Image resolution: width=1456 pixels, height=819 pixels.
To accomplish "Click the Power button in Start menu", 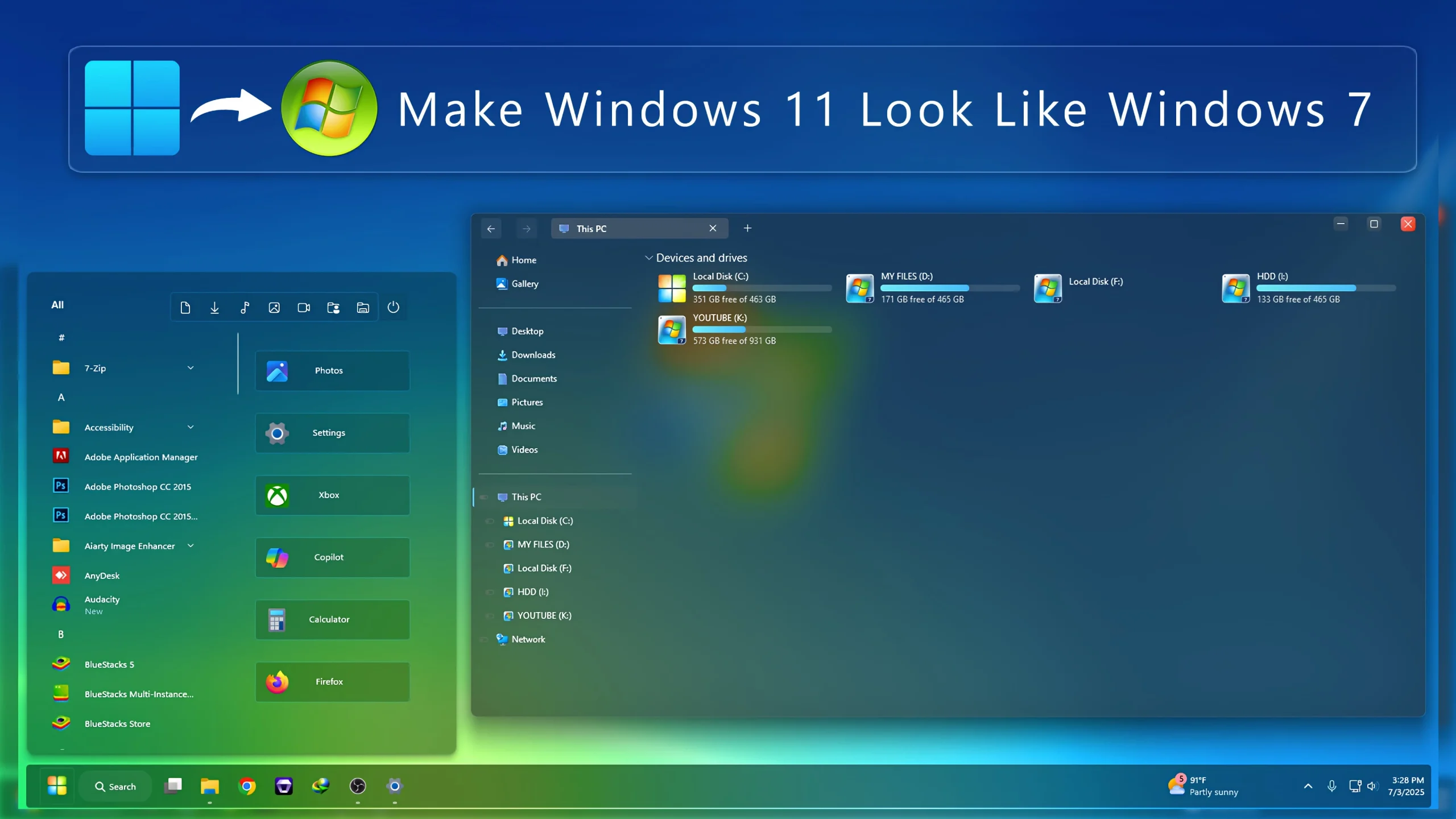I will [393, 307].
